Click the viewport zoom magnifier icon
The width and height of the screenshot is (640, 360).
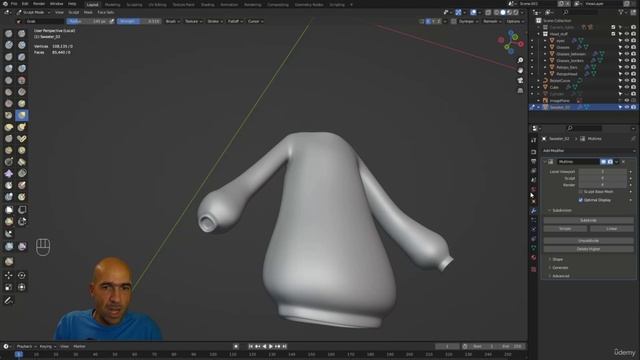pyautogui.click(x=520, y=60)
